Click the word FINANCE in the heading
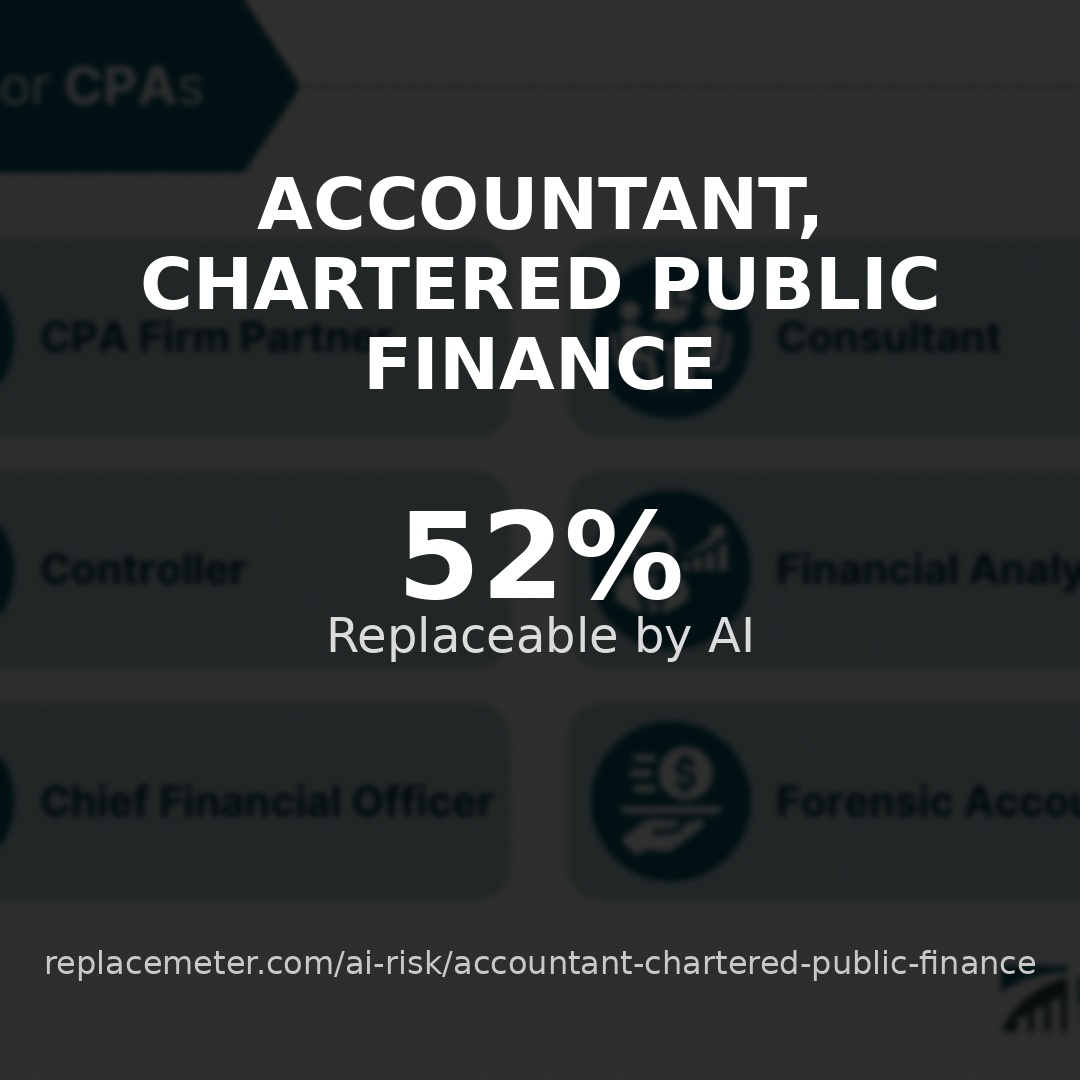This screenshot has height=1080, width=1080. coord(540,364)
